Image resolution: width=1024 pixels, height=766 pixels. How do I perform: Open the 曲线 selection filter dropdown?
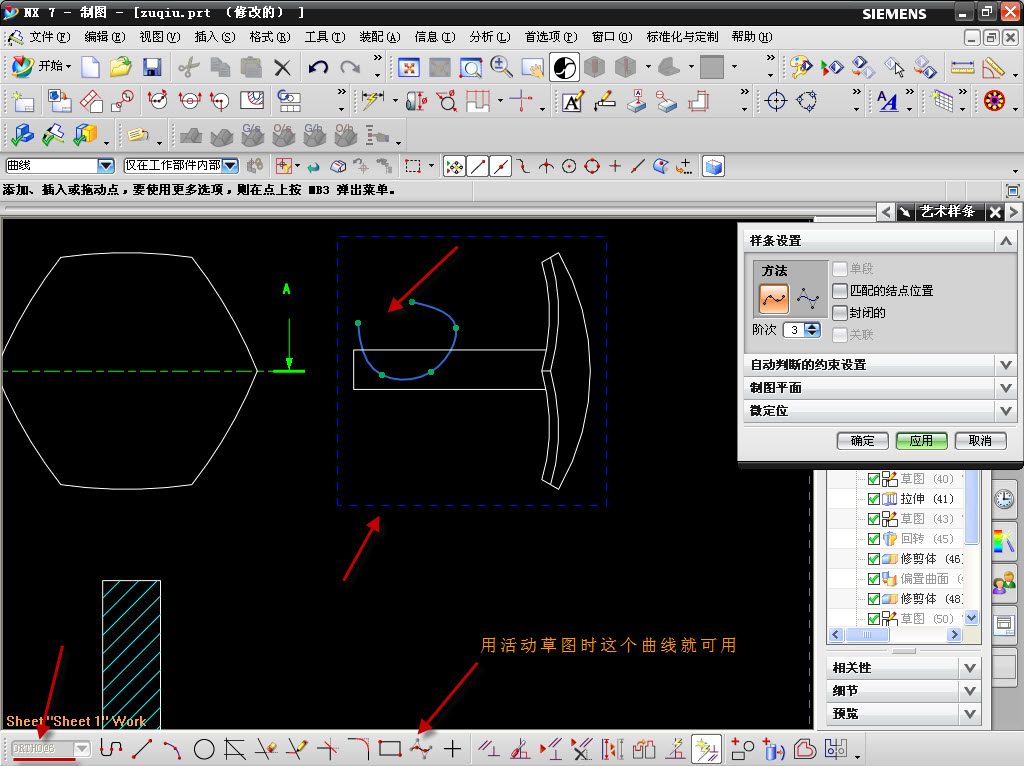point(105,166)
